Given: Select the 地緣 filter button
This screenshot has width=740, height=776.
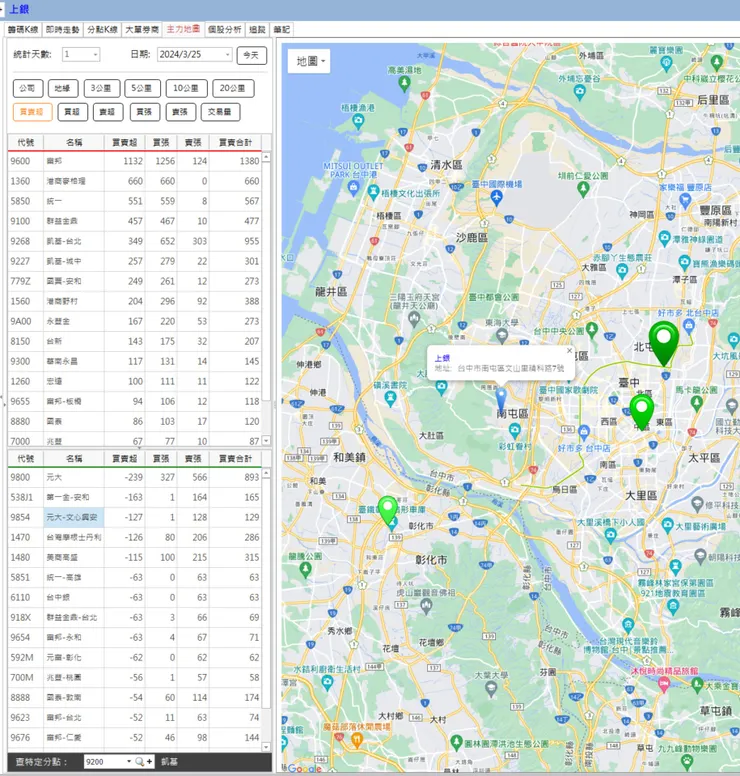Looking at the screenshot, I should click(x=63, y=88).
